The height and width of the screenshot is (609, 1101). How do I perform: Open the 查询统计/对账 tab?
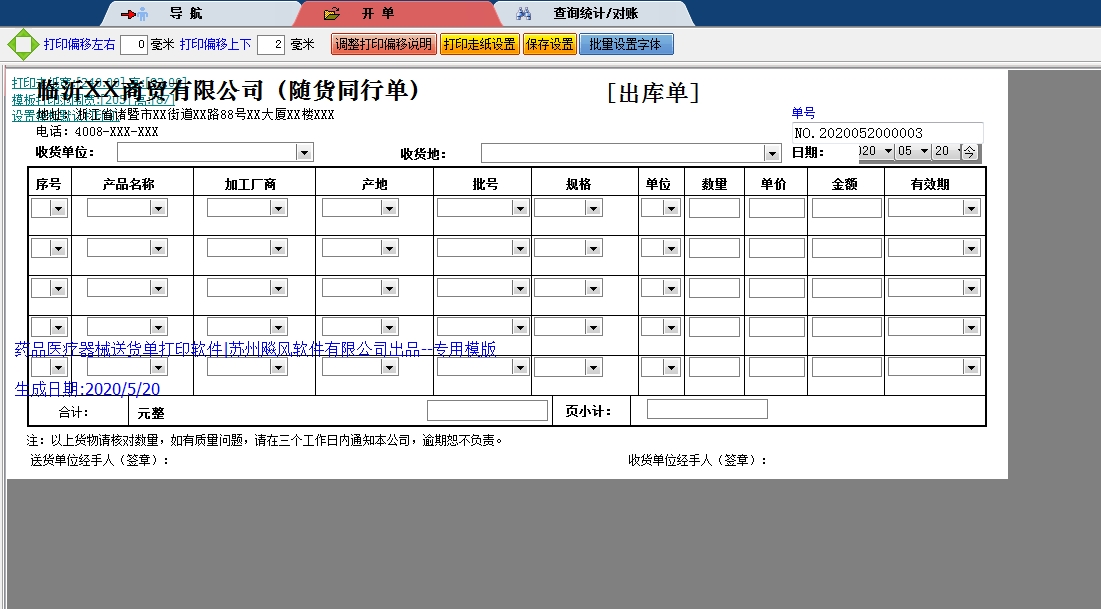point(595,14)
